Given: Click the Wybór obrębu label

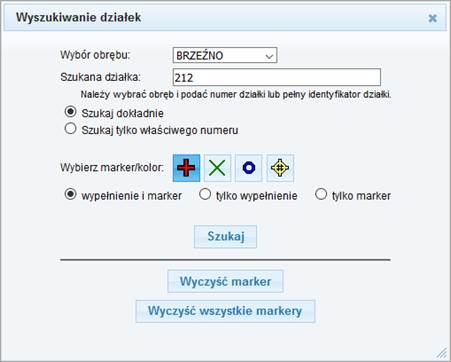Looking at the screenshot, I should click(95, 55).
